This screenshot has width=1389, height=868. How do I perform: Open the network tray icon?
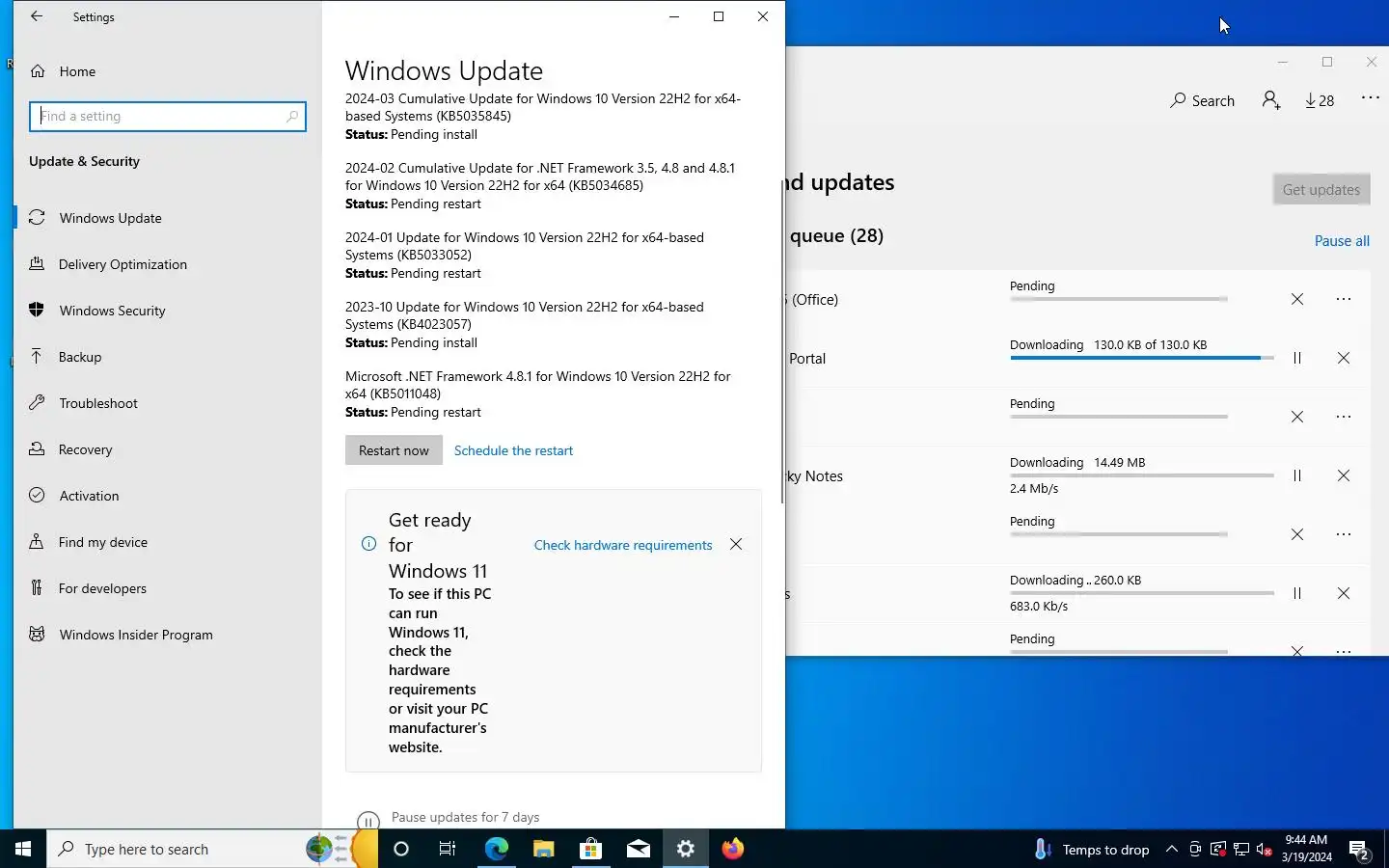coord(1241,850)
